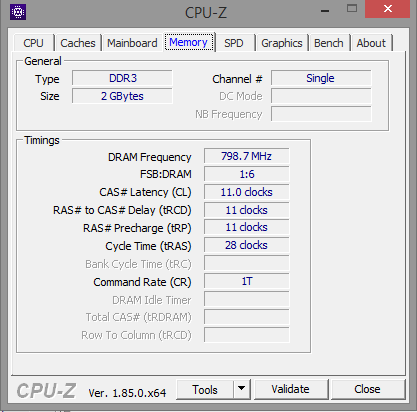
Task: Switch to the SPD tab
Action: (x=234, y=43)
